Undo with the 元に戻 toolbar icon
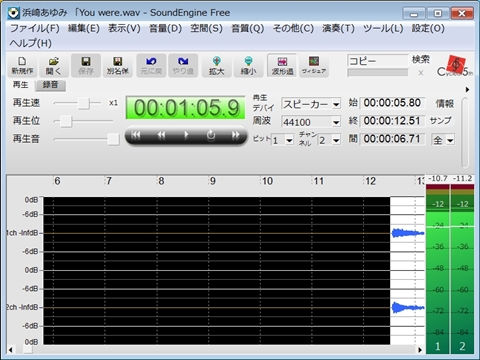The width and height of the screenshot is (480, 360). click(151, 66)
